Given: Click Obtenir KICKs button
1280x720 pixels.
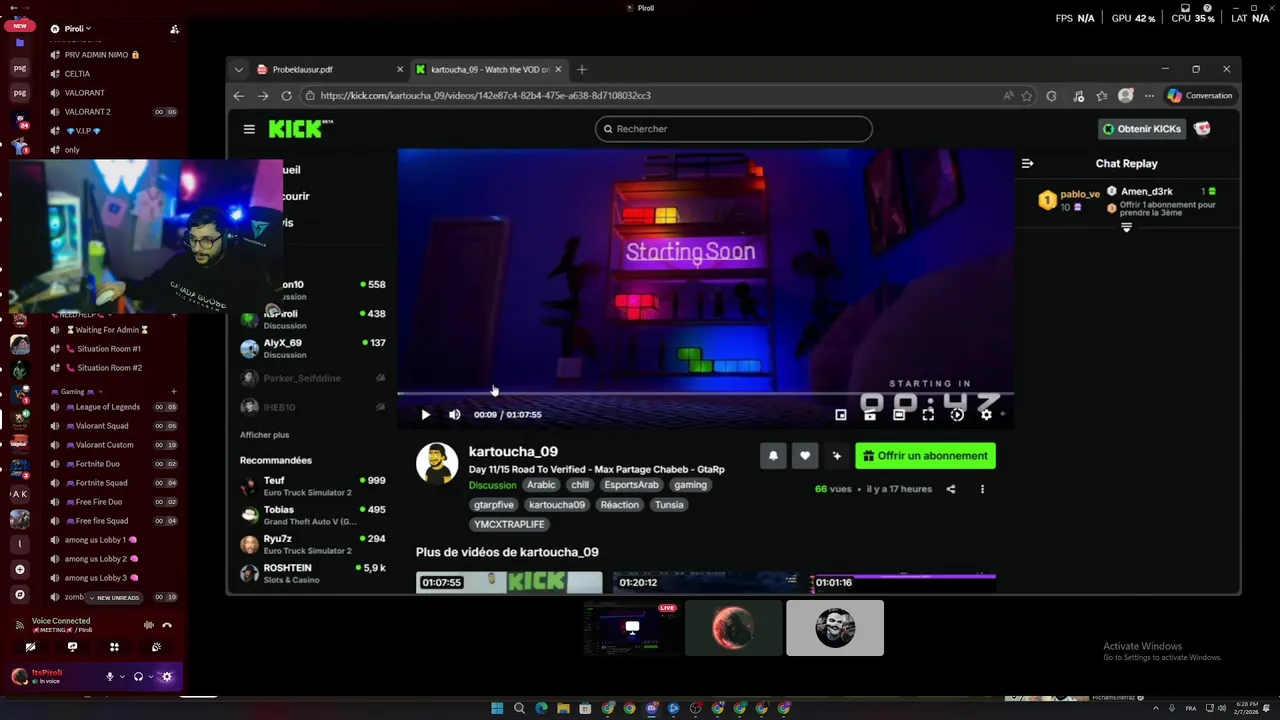Looking at the screenshot, I should pyautogui.click(x=1142, y=129).
